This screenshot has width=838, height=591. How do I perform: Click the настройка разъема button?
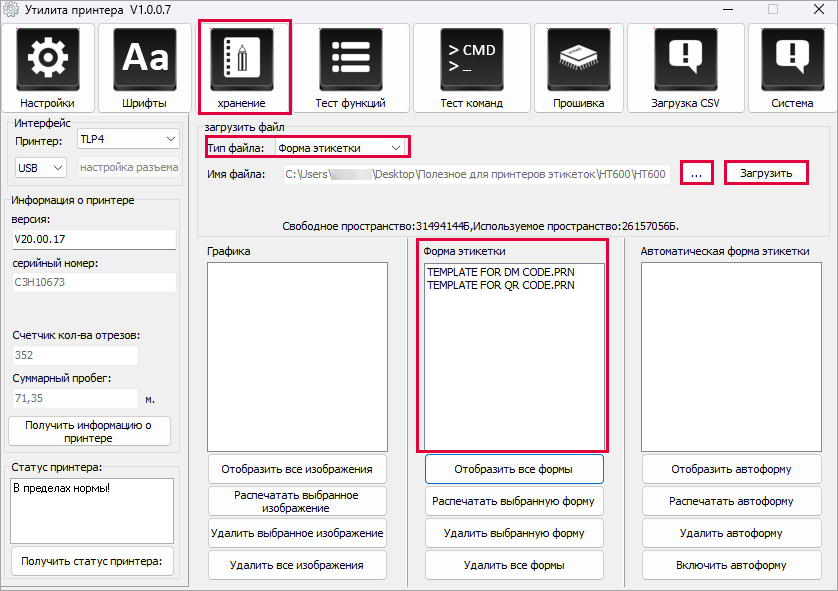pos(129,167)
